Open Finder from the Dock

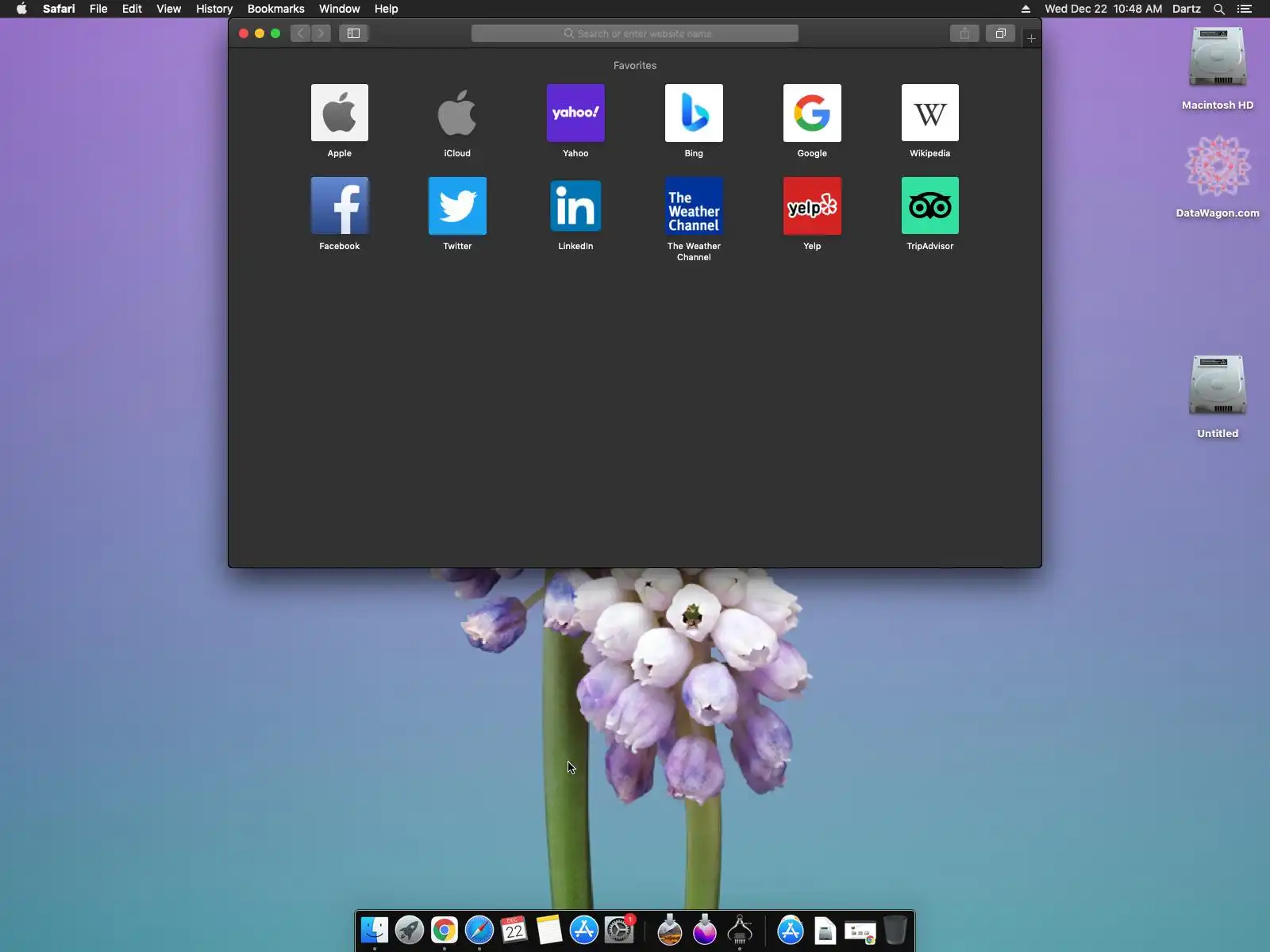(x=375, y=930)
